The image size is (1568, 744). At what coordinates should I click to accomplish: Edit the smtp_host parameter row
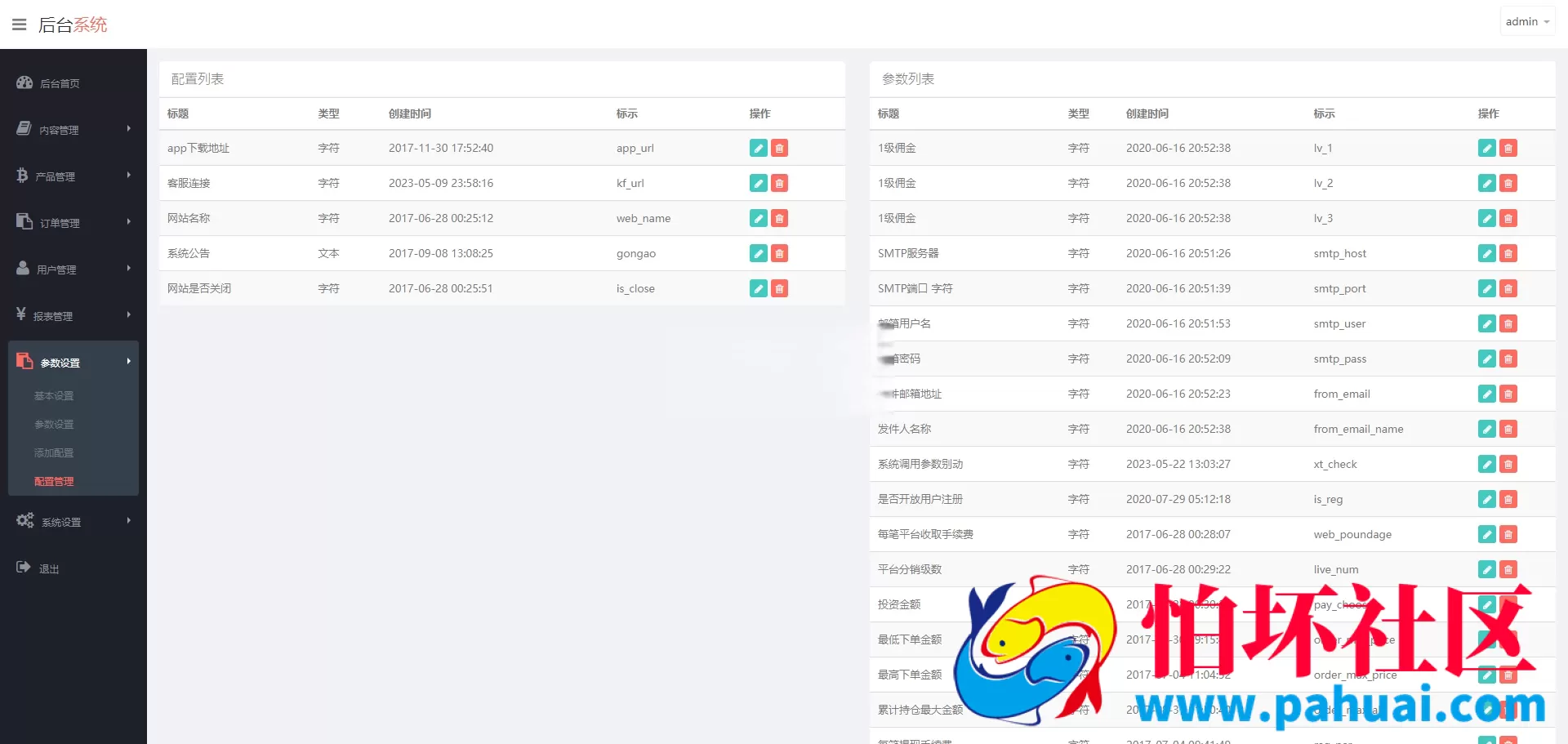(1486, 253)
